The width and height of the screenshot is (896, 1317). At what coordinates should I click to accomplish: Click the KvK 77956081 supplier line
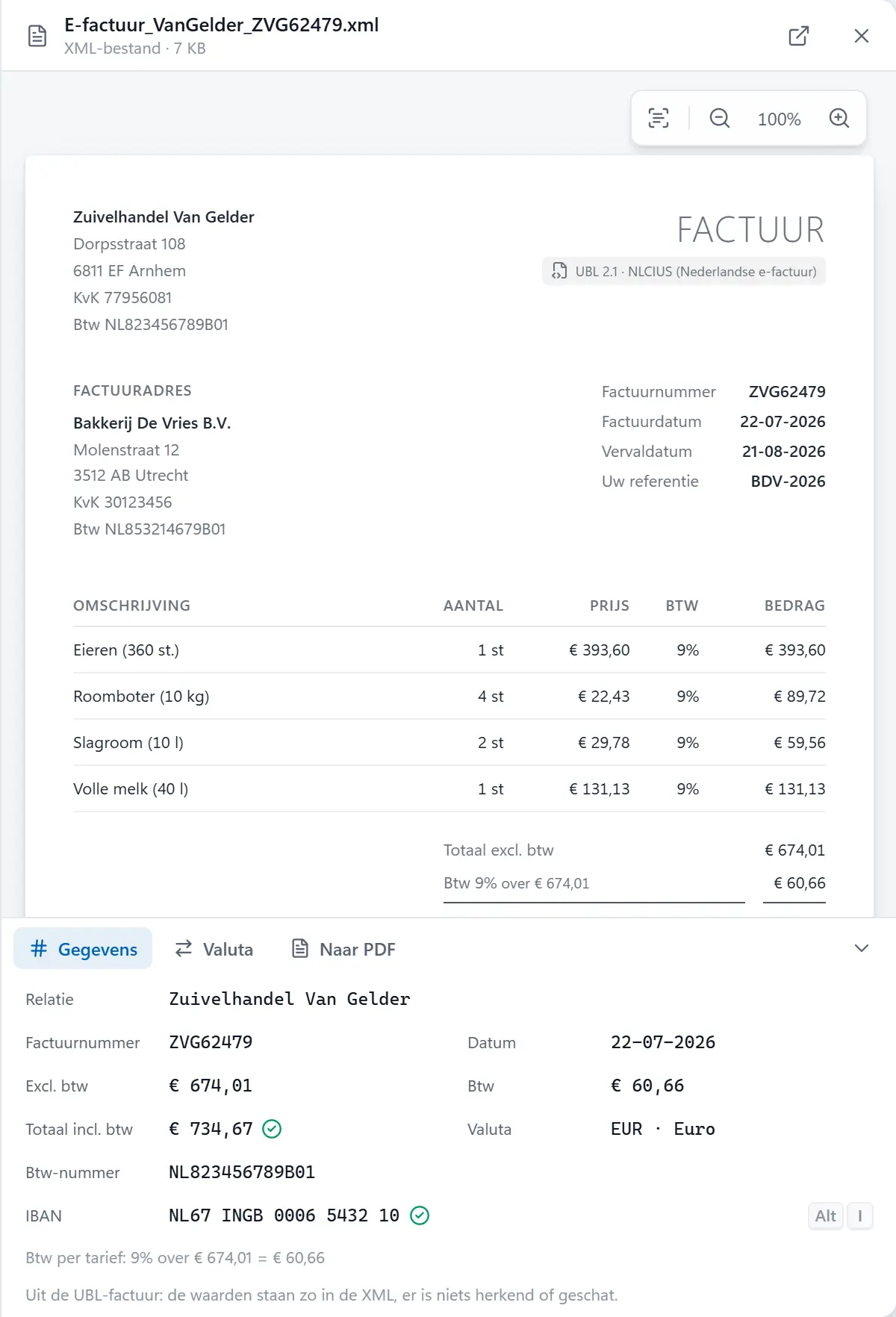(122, 298)
